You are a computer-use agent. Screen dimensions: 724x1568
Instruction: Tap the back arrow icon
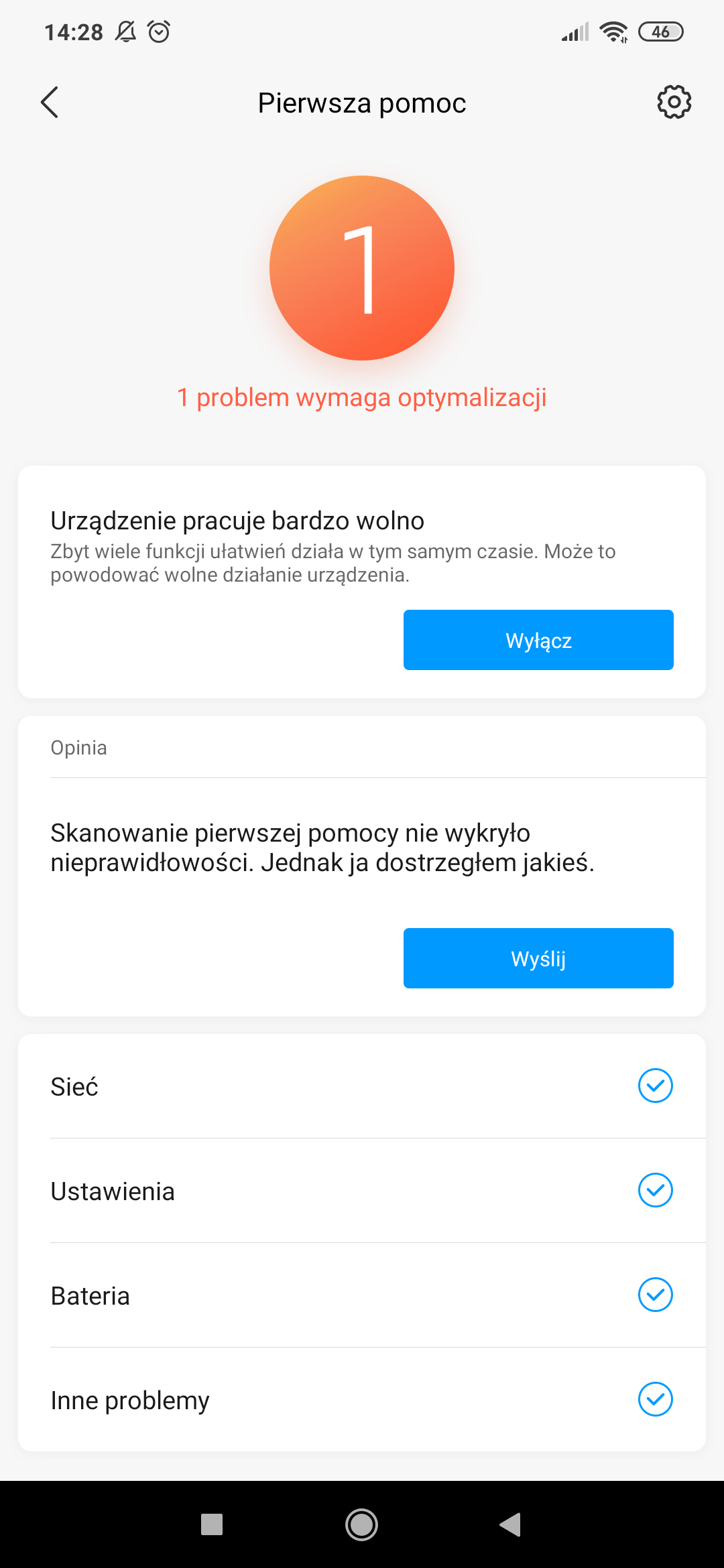[x=50, y=103]
